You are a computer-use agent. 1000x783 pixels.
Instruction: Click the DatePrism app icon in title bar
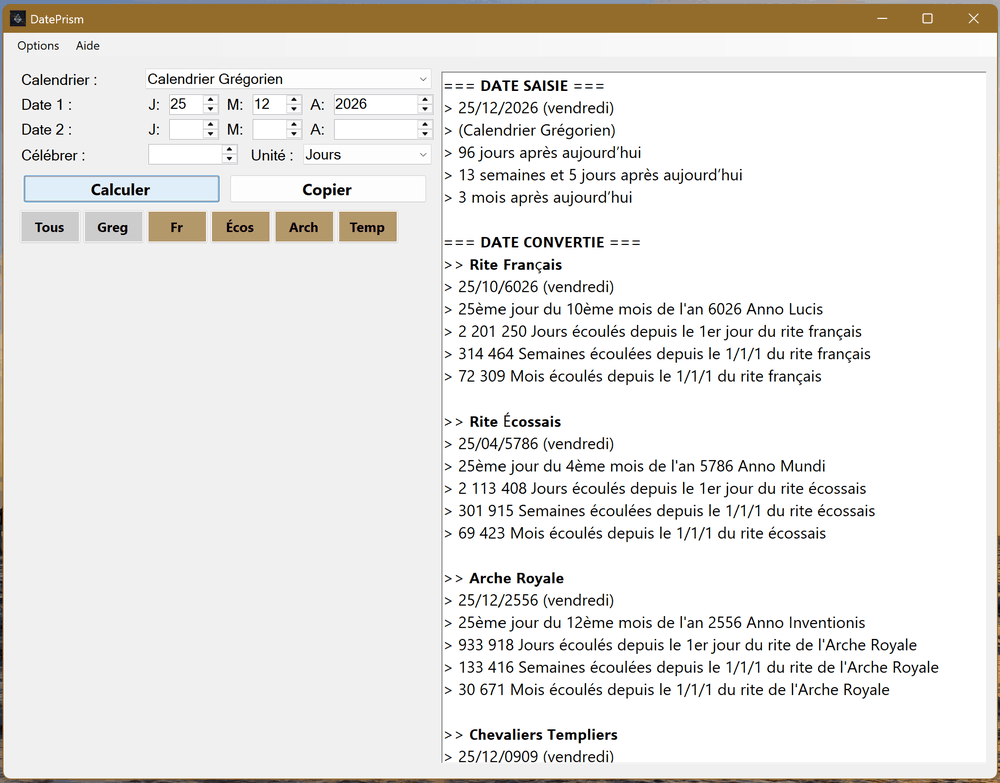tap(18, 18)
